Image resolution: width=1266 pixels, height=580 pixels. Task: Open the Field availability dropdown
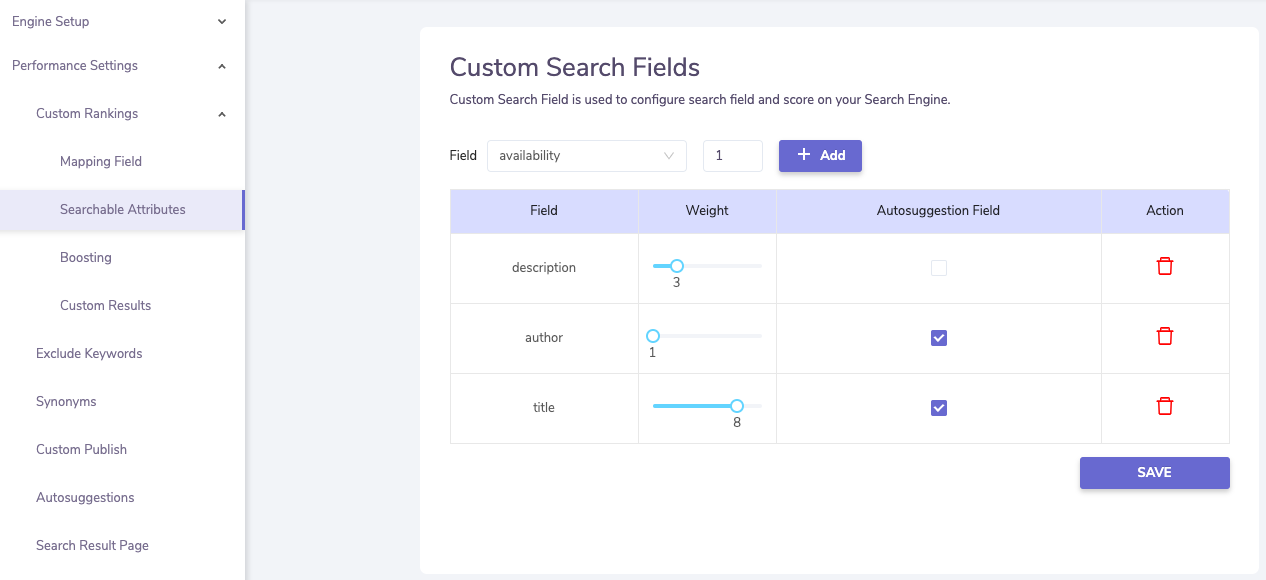[587, 156]
